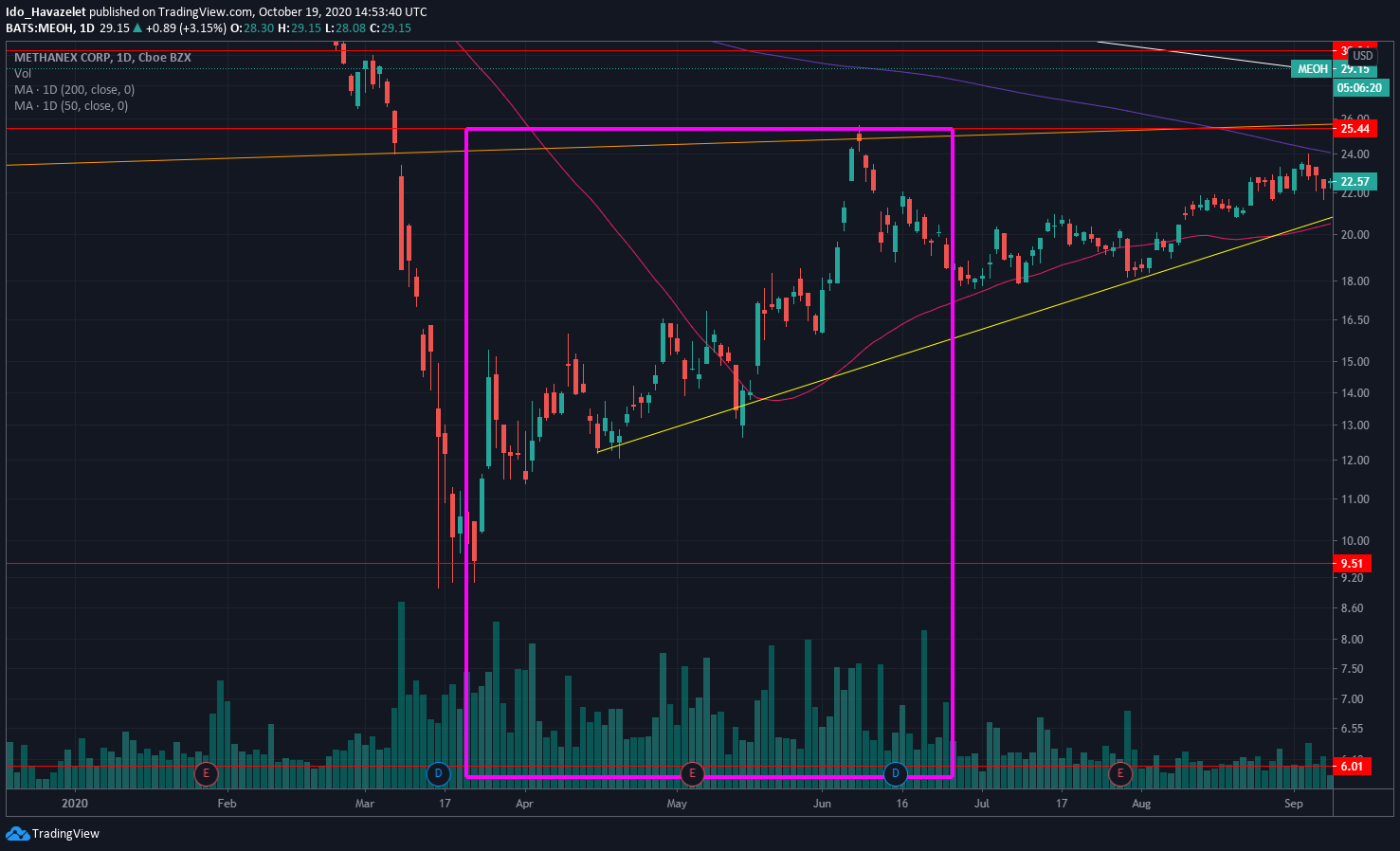Select the 22.57 current price label
1400x851 pixels.
point(1355,182)
